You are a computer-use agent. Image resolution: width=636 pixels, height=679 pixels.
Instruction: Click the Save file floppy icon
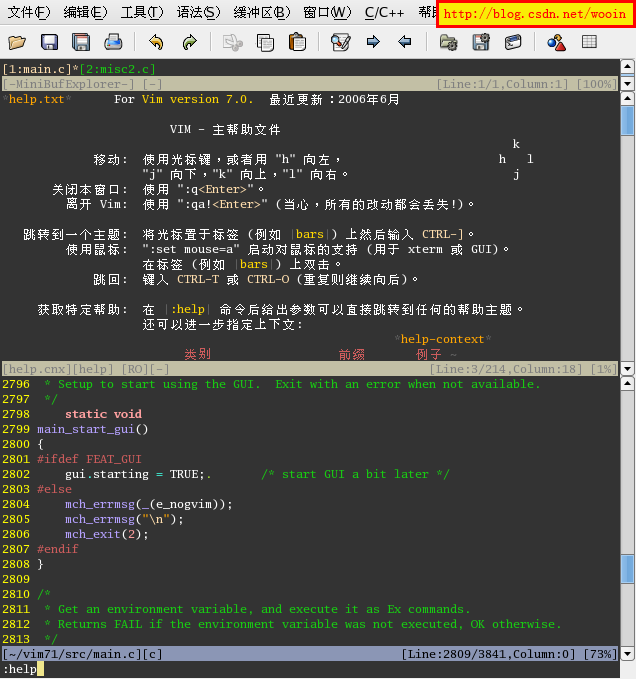(49, 42)
